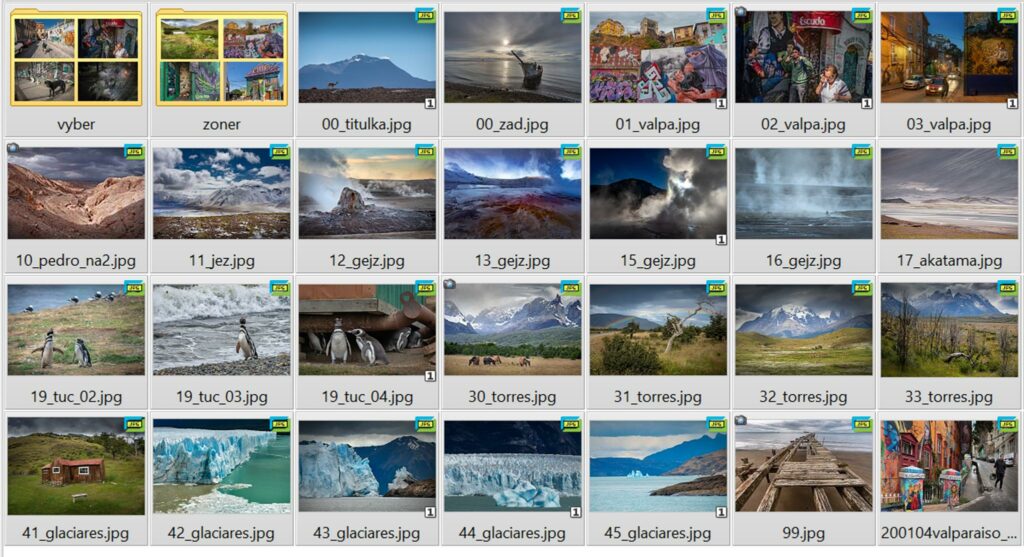Image resolution: width=1024 pixels, height=557 pixels.
Task: Click the 45_glaciares.jpg file name label
Action: pyautogui.click(x=658, y=533)
